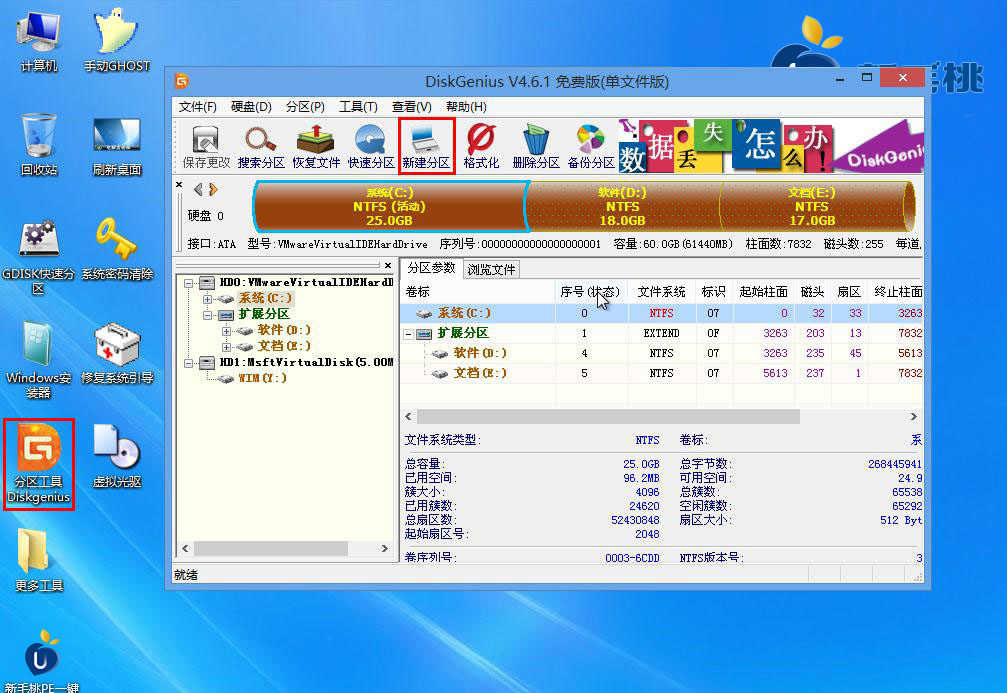This screenshot has width=1007, height=693.
Task: Select the 文档(E:) row in partition table
Action: click(661, 373)
